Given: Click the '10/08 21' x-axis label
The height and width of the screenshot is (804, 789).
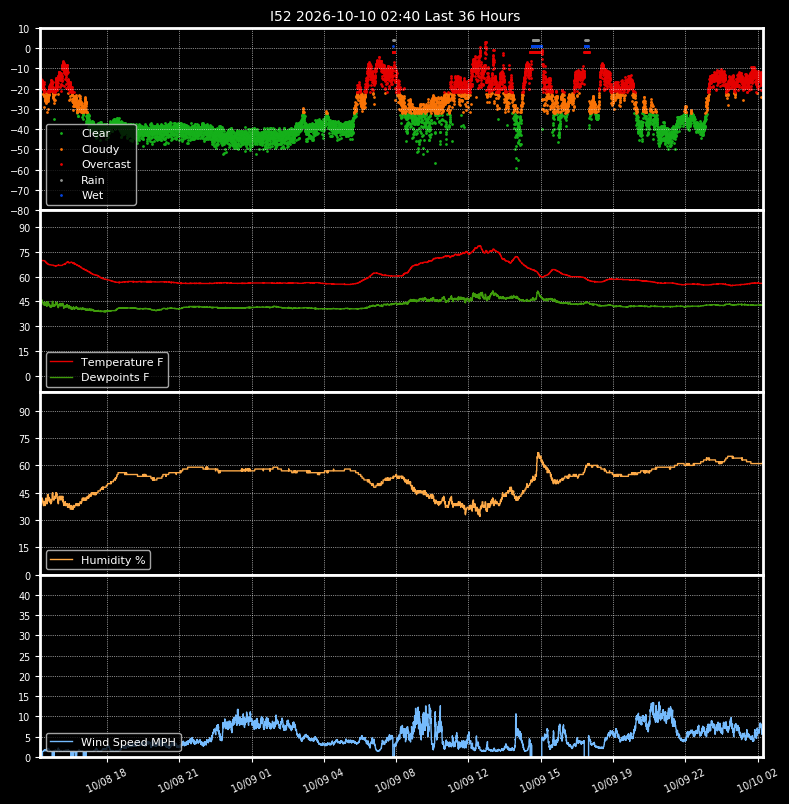Looking at the screenshot, I should pos(178,780).
